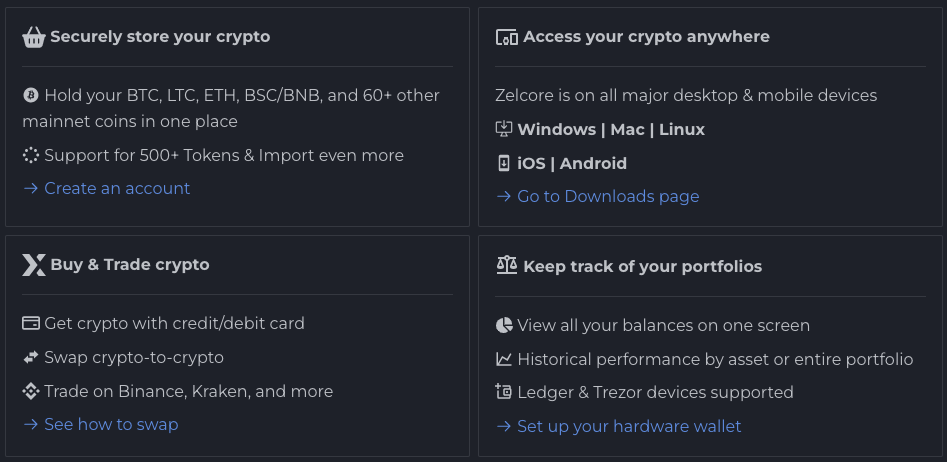Open Set up your hardware wallet link
The width and height of the screenshot is (947, 462).
tap(618, 426)
